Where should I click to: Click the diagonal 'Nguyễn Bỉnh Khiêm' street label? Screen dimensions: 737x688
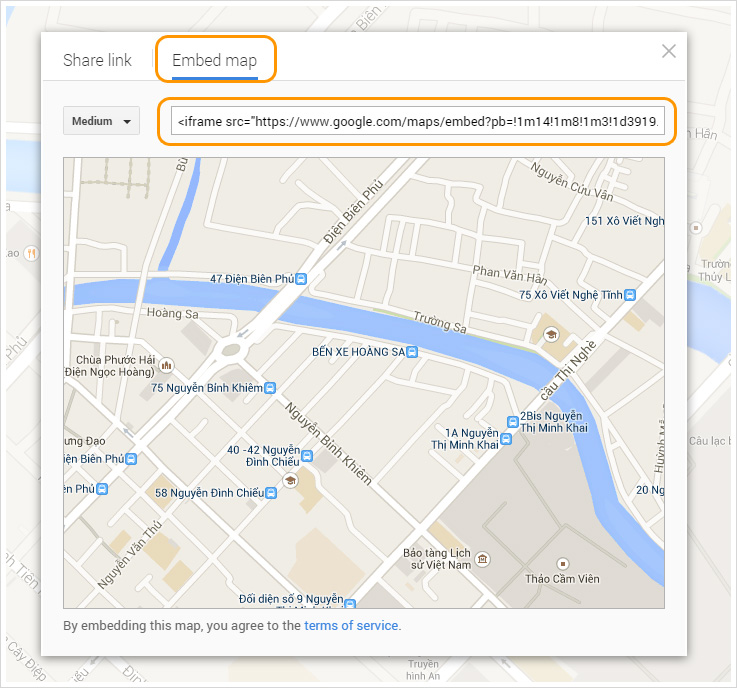point(329,443)
